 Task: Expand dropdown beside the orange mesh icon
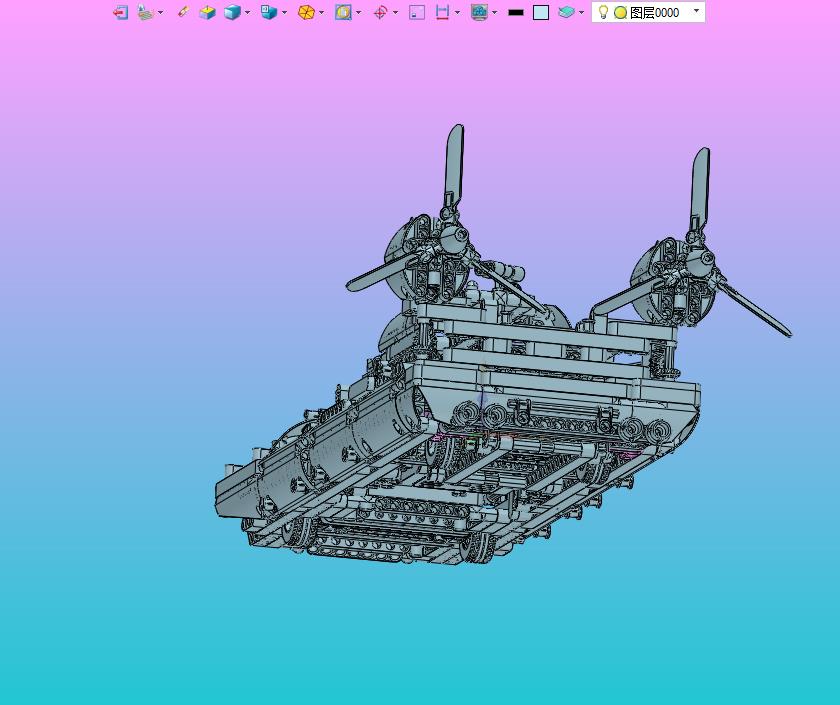coord(321,12)
